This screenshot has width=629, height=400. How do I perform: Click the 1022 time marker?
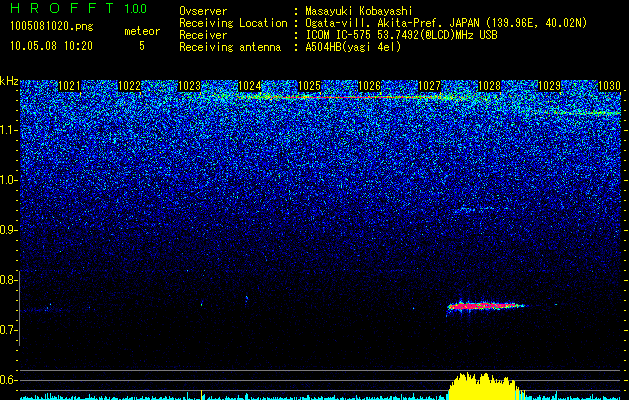point(130,86)
